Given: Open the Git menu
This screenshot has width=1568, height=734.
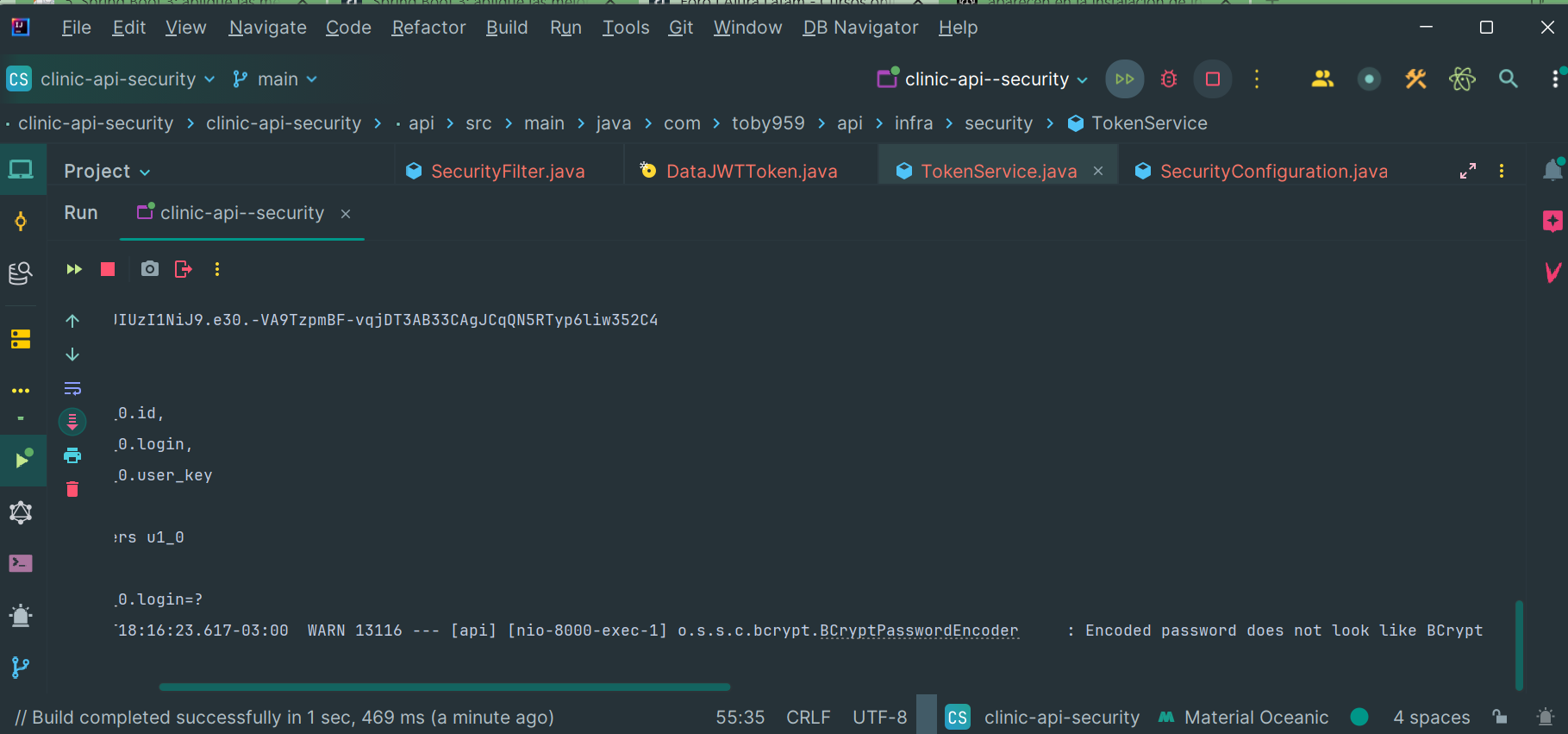Looking at the screenshot, I should pos(681,28).
